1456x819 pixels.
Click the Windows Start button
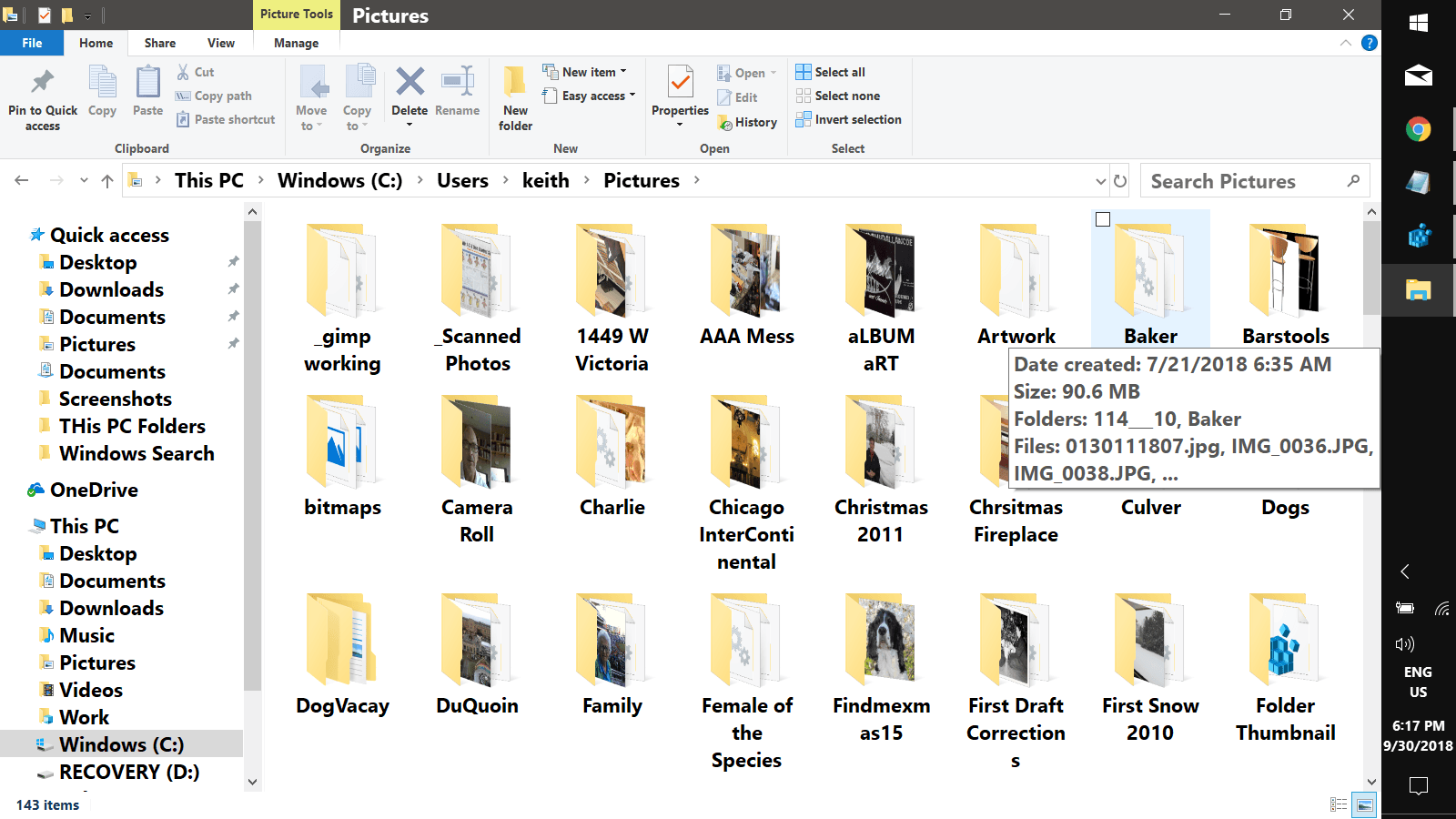pos(1418,24)
